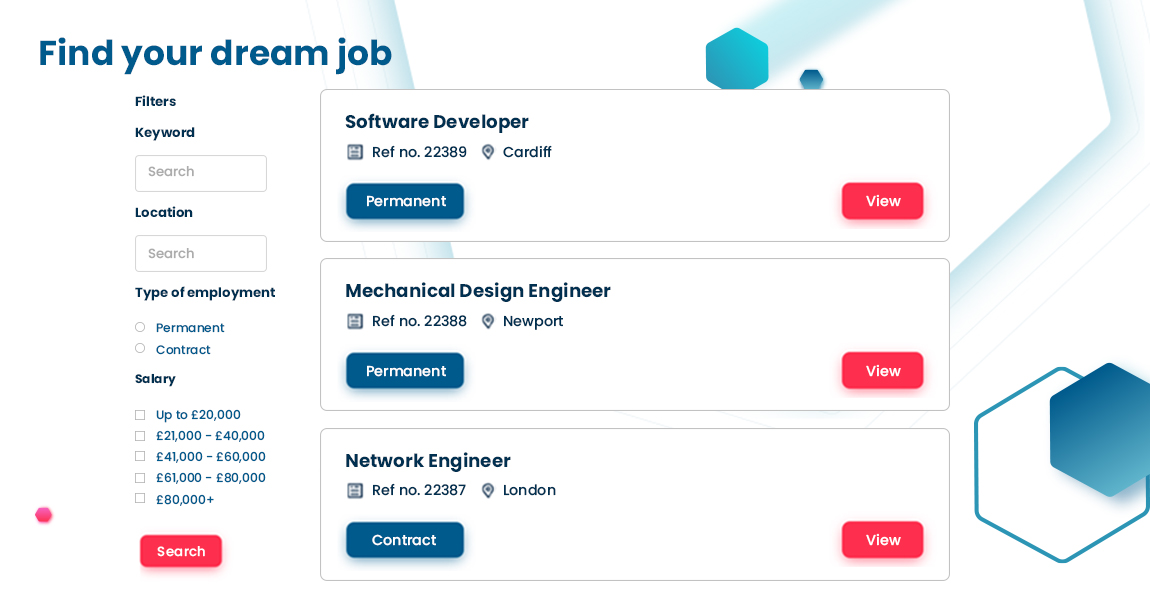Click into the Location search field

[201, 254]
